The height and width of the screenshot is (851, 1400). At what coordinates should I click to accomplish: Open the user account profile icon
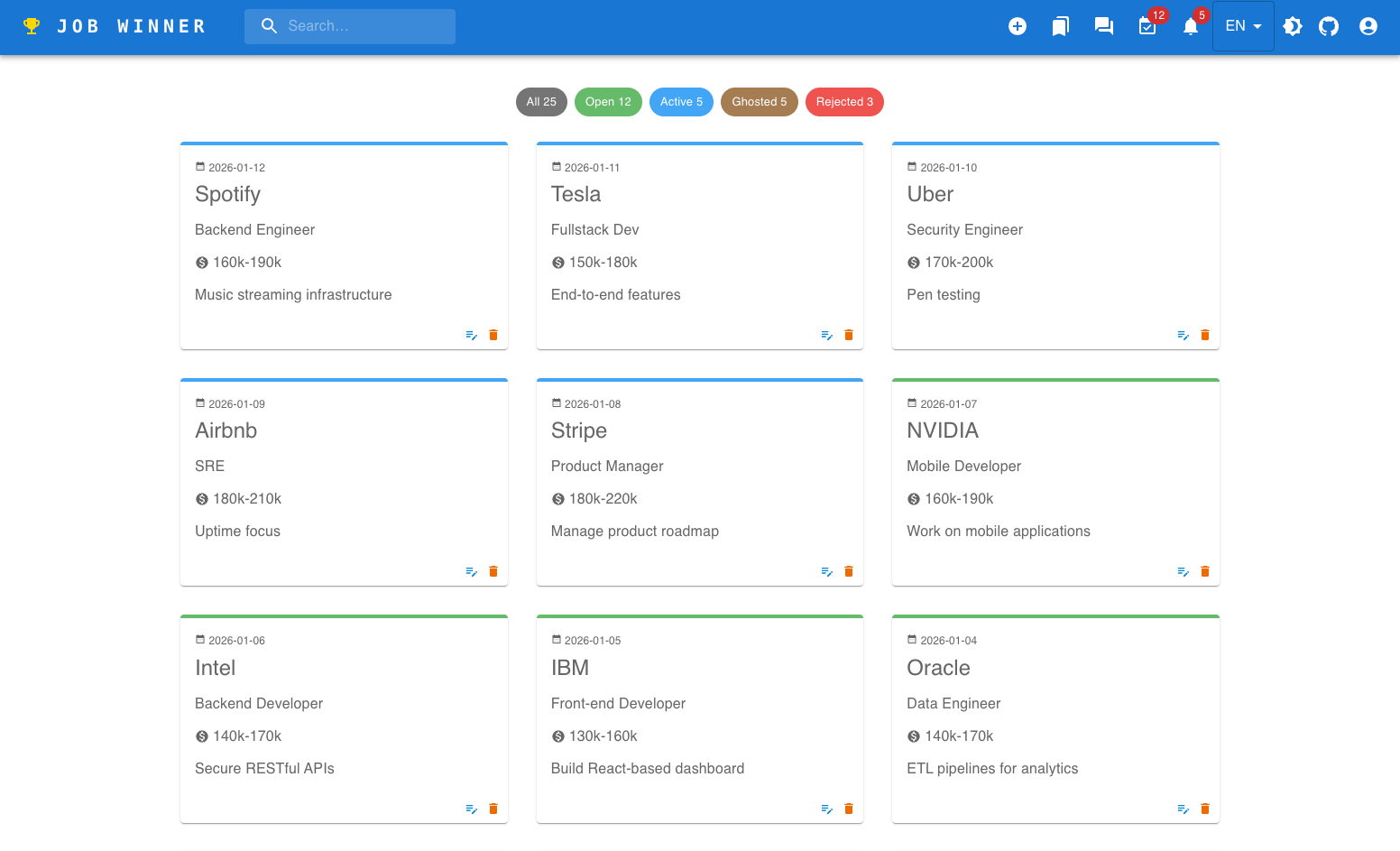(x=1368, y=26)
